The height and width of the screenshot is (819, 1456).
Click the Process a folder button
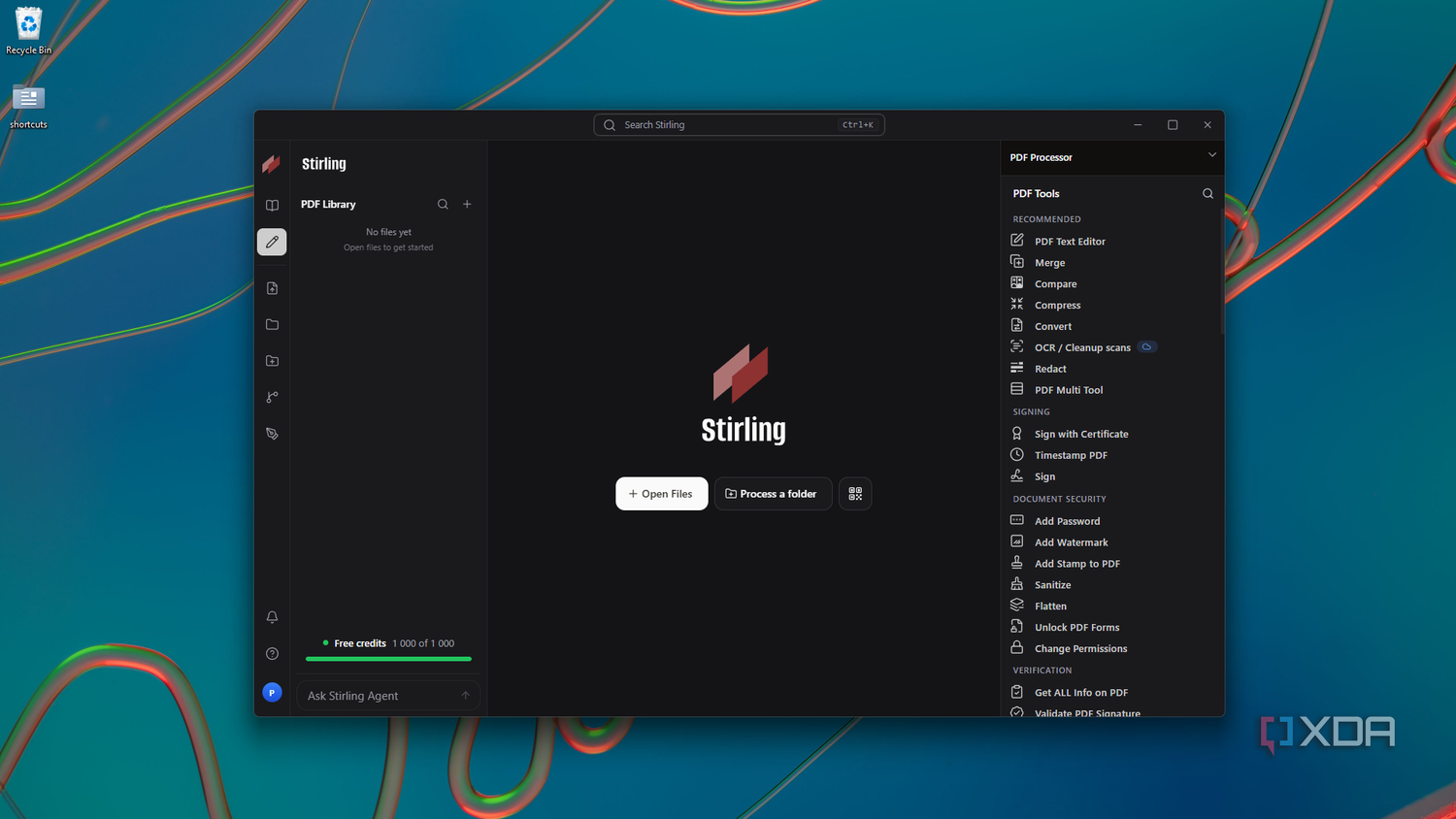pos(773,494)
